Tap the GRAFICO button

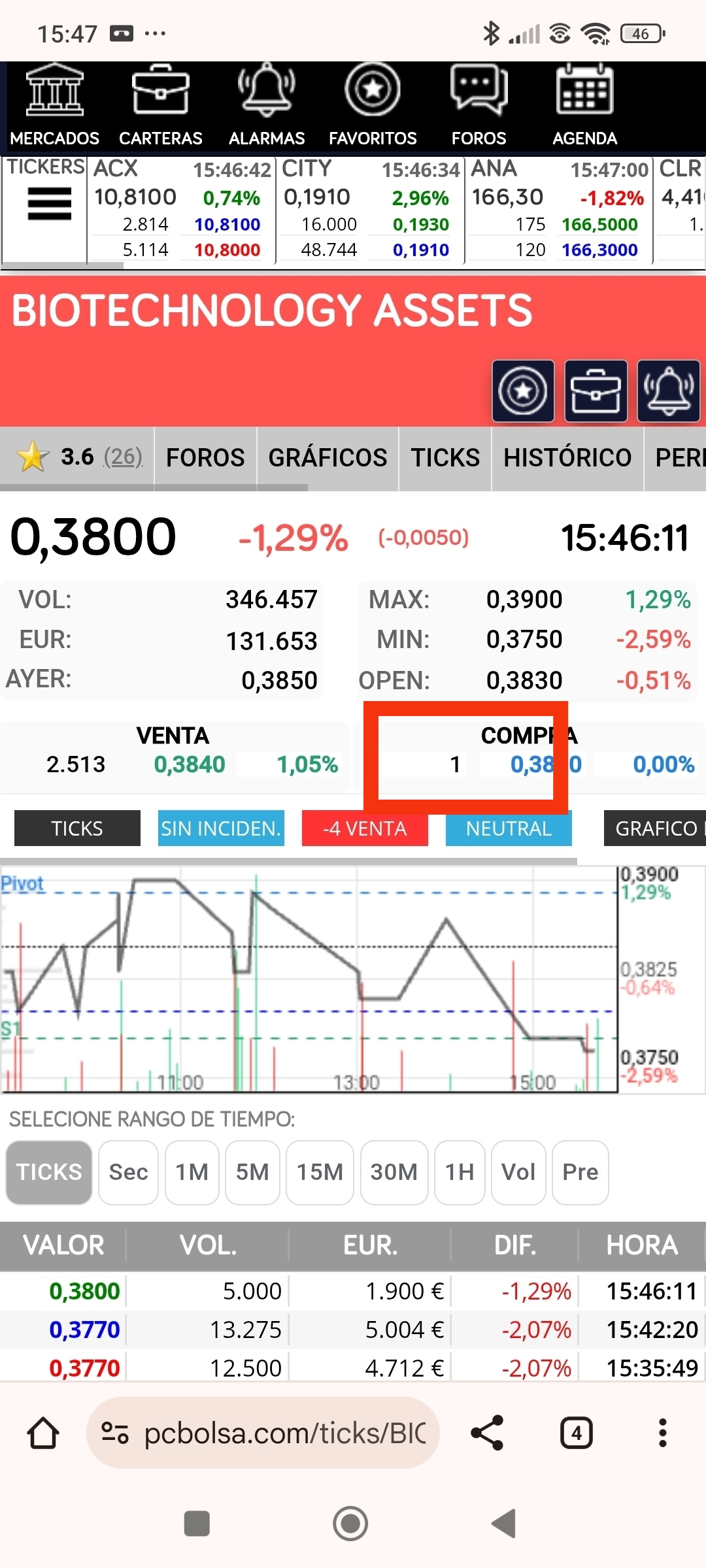point(655,828)
